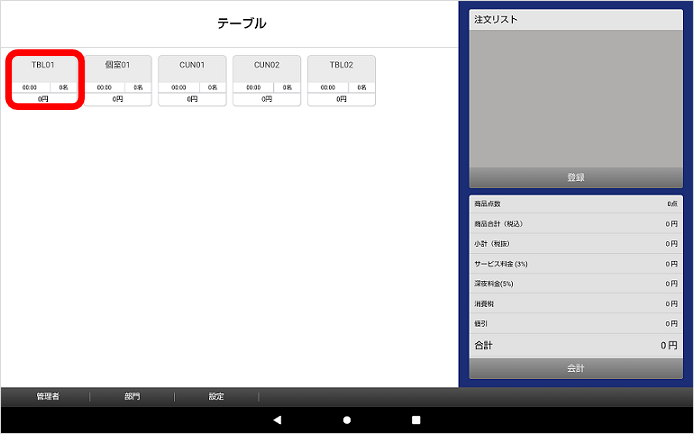Viewport: 694px width, 434px height.
Task: Click the empty order list area
Action: coord(575,98)
